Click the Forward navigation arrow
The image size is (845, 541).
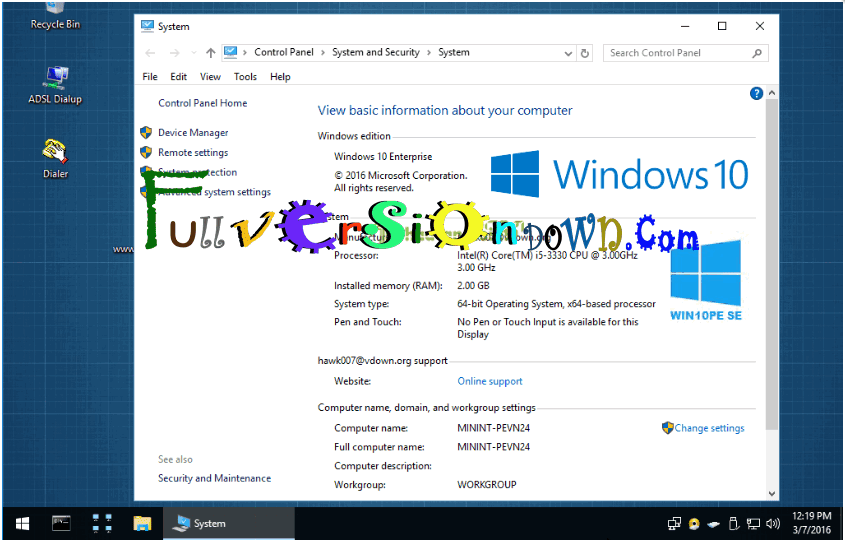tap(174, 53)
